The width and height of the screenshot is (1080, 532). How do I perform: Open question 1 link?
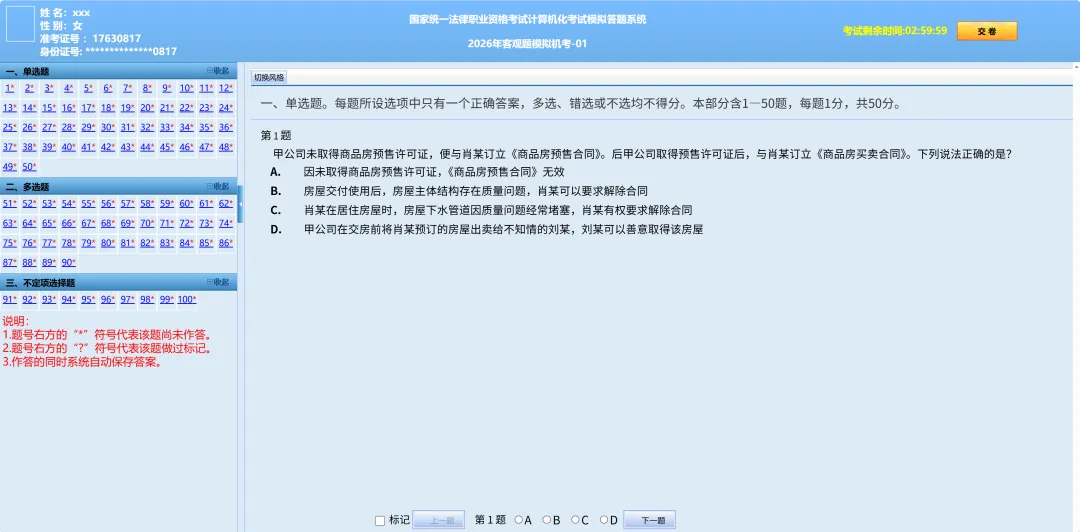point(9,88)
